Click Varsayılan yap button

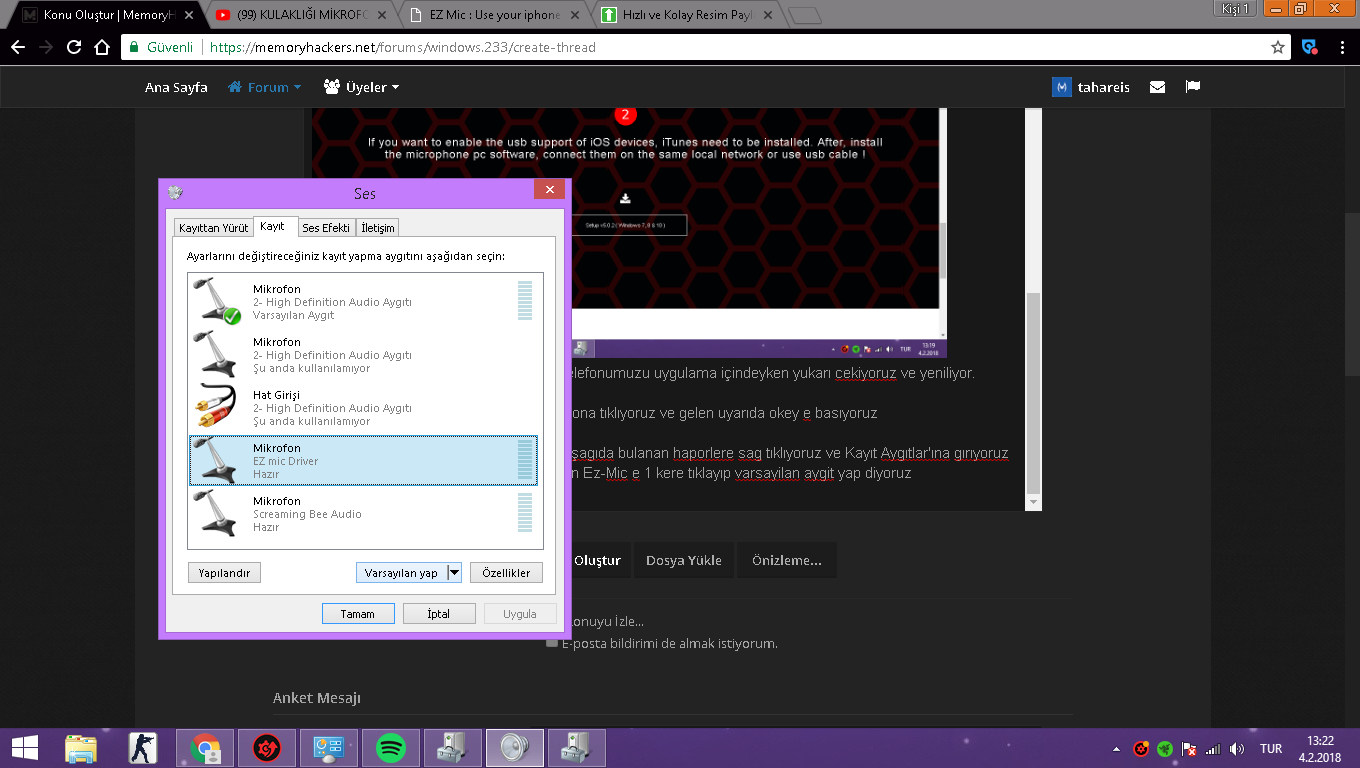click(401, 573)
